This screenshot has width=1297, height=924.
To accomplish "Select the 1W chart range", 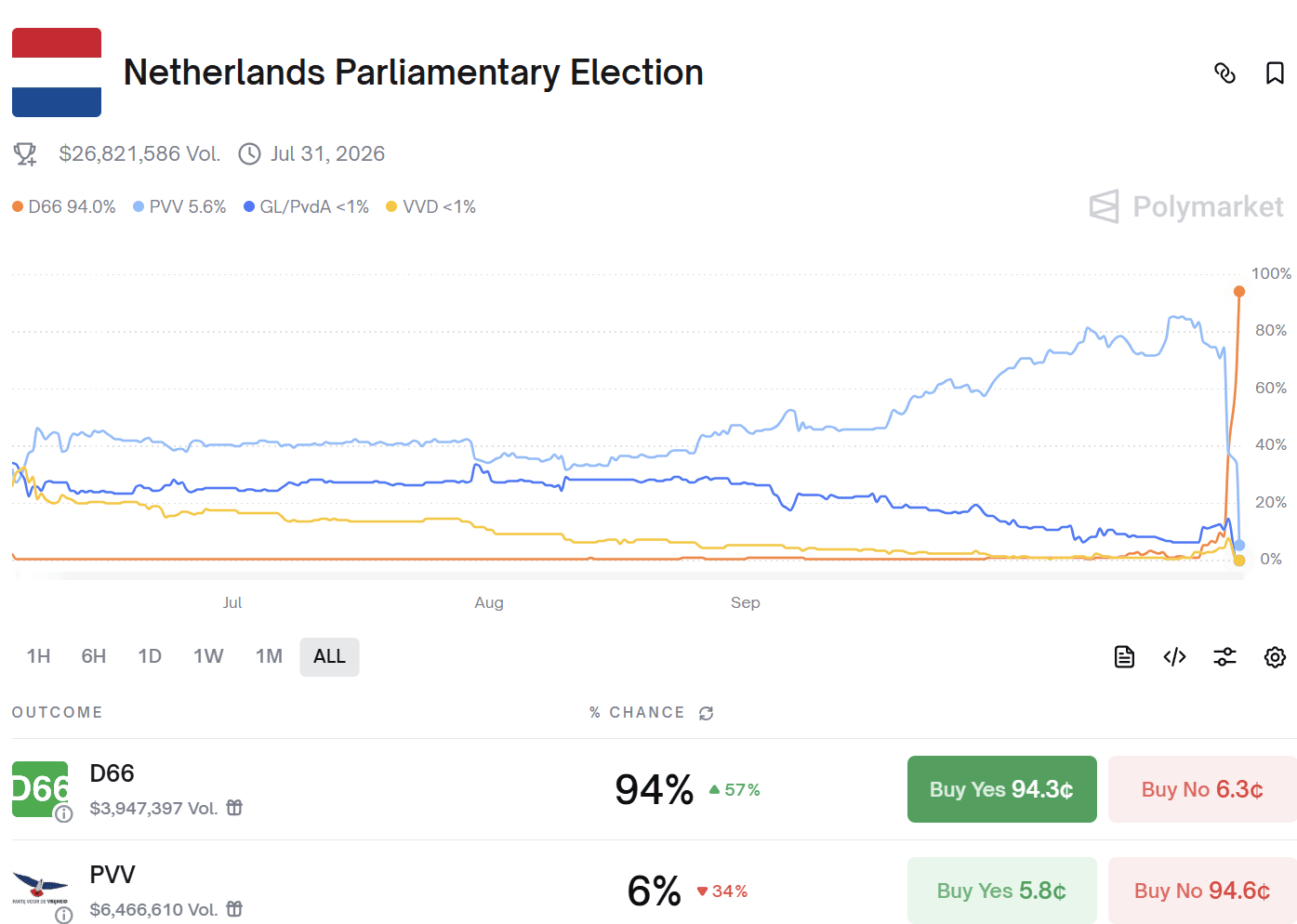I will tap(208, 656).
